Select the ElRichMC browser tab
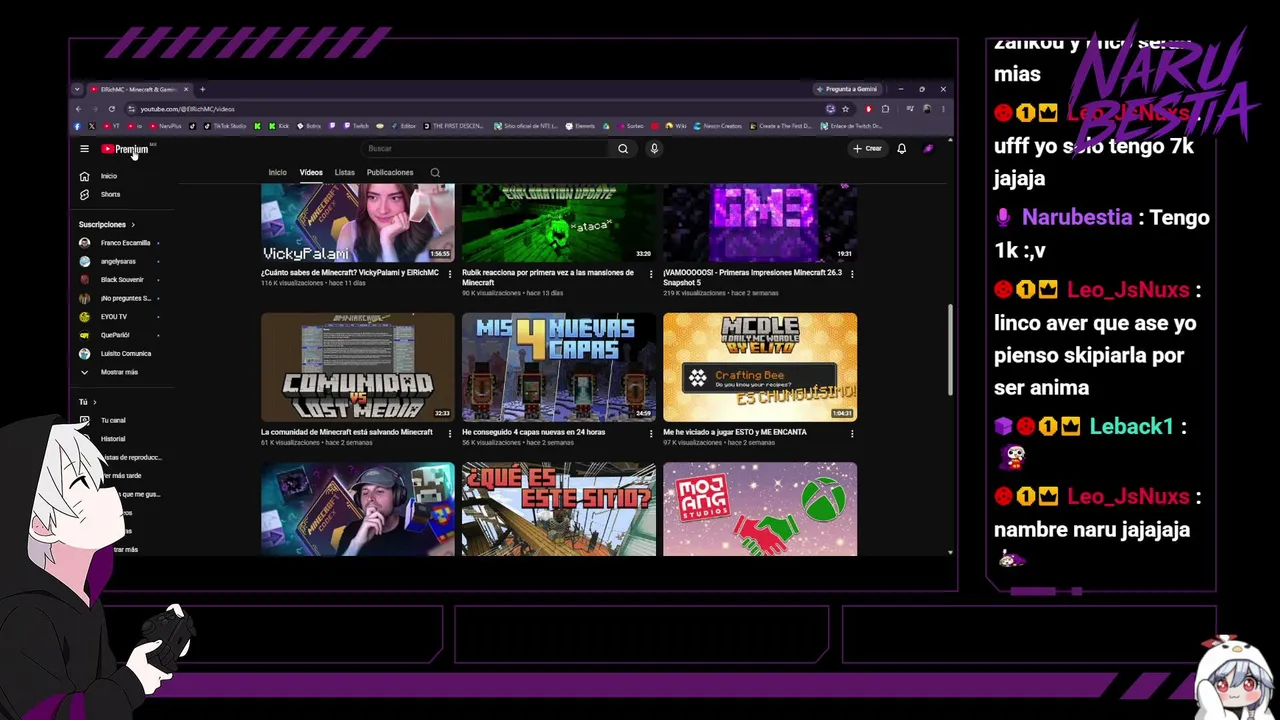 pos(138,89)
